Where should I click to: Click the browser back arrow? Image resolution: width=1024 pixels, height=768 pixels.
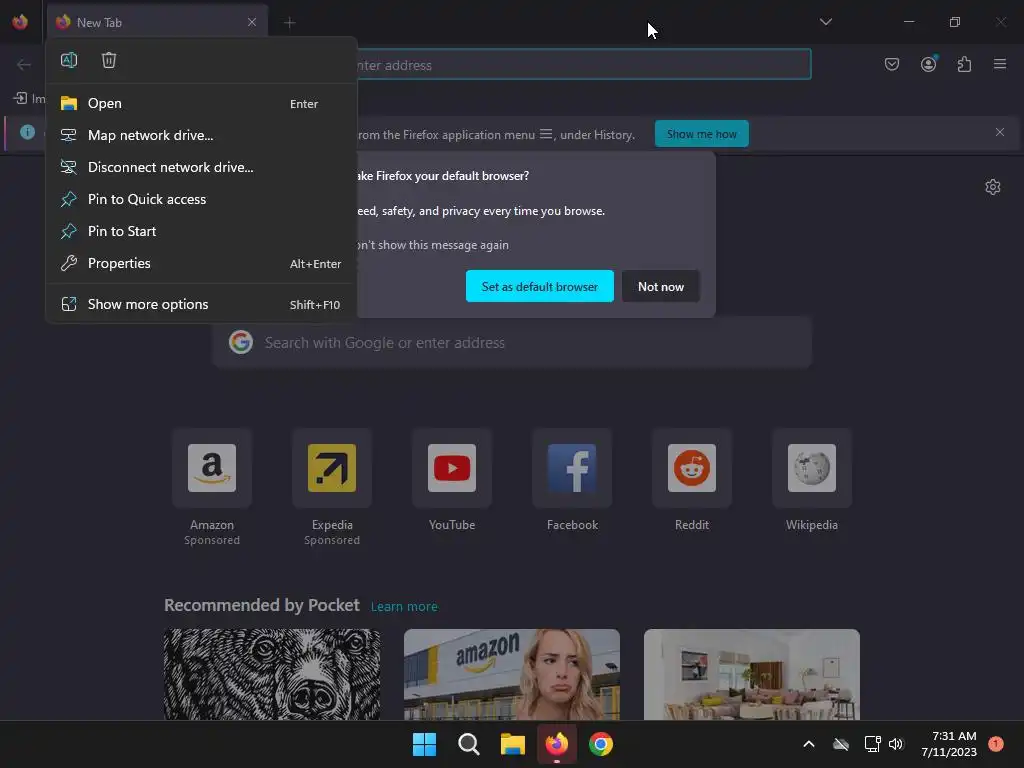click(x=24, y=64)
